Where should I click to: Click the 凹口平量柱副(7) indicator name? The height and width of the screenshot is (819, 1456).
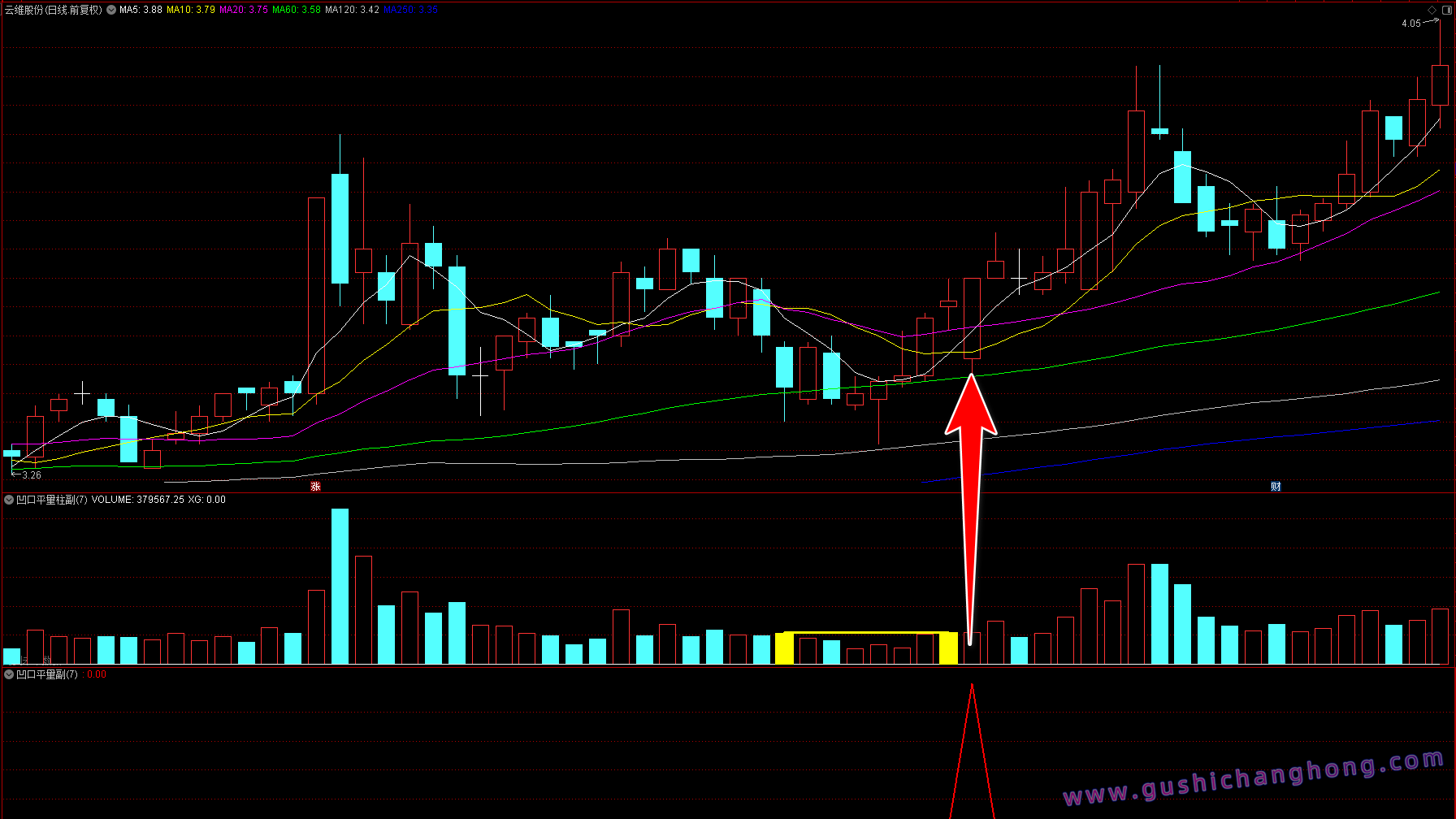(51, 500)
